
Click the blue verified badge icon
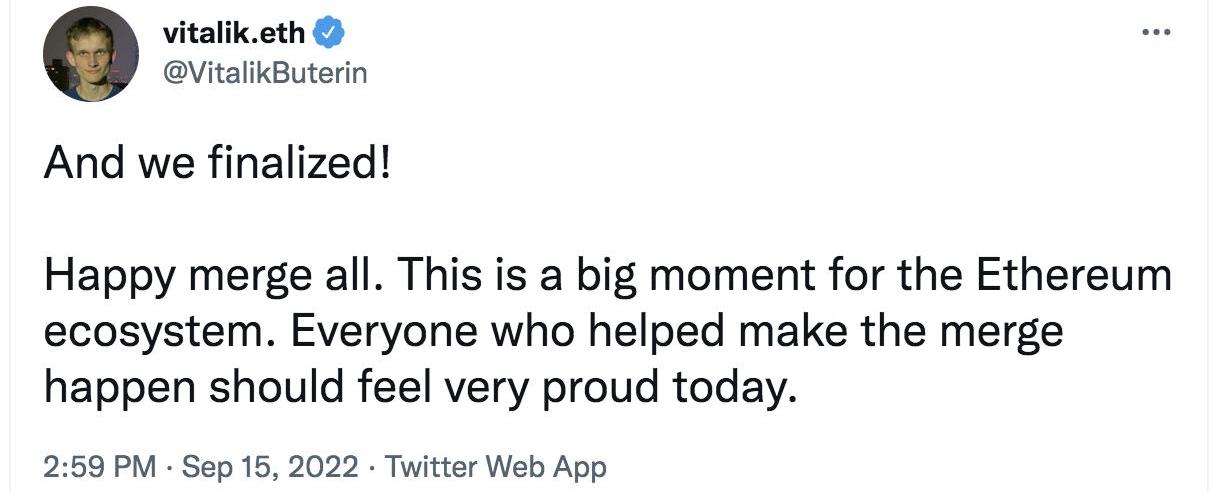pyautogui.click(x=331, y=34)
